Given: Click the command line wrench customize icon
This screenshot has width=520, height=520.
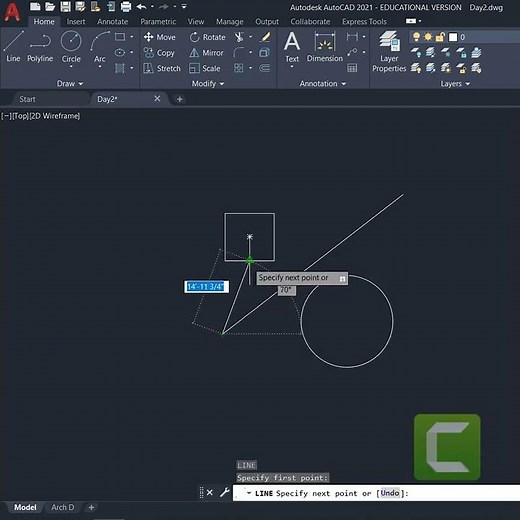Looking at the screenshot, I should [225, 492].
